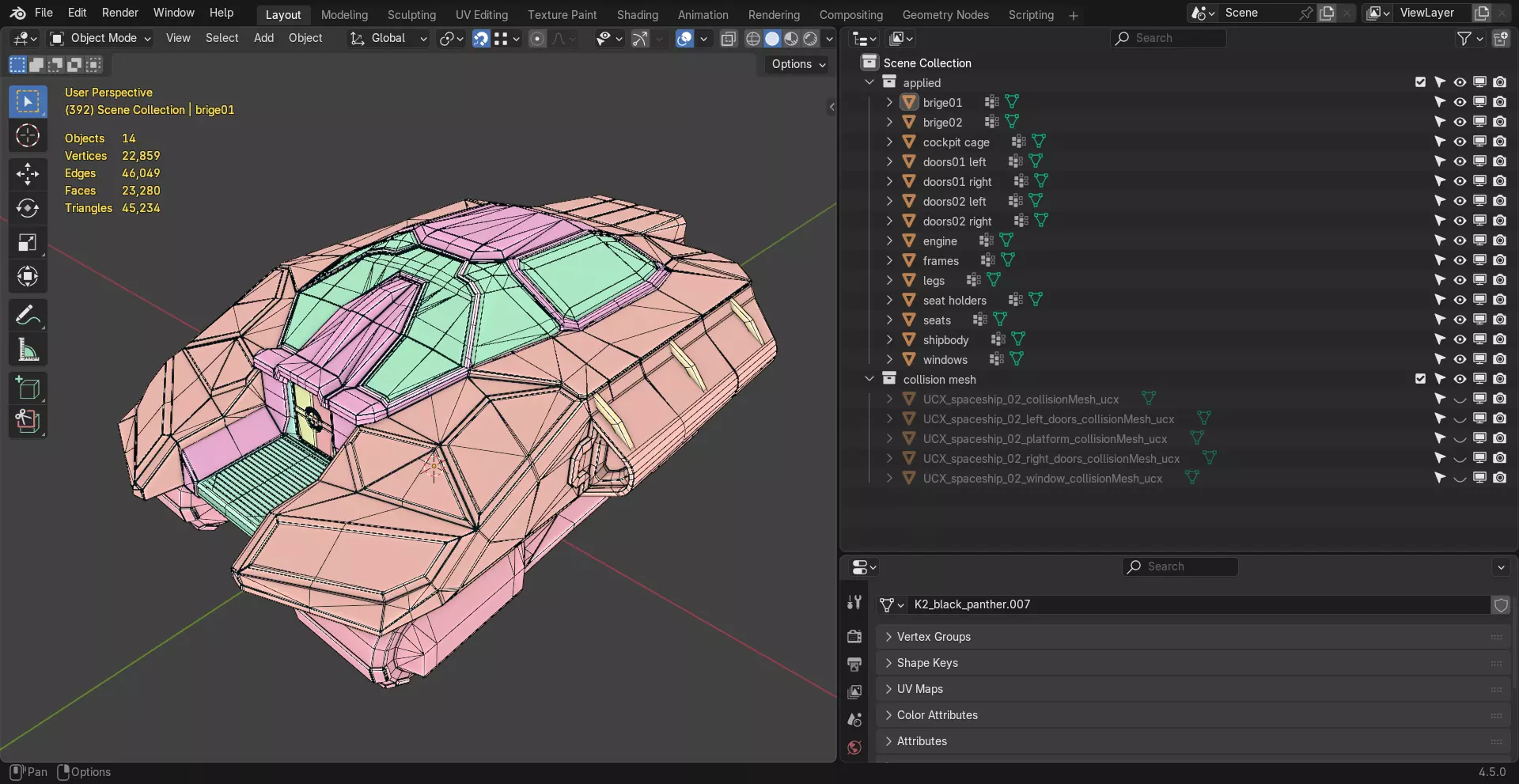Switch to the Modeling workspace tab
The height and width of the screenshot is (784, 1519).
pos(344,15)
